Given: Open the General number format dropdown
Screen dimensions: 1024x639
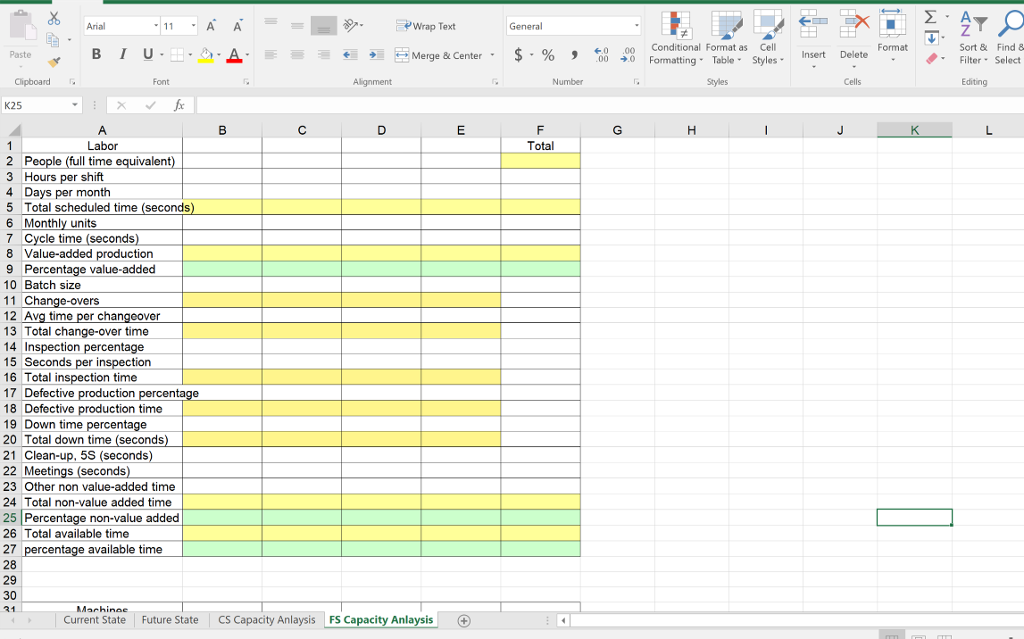Looking at the screenshot, I should pyautogui.click(x=636, y=26).
